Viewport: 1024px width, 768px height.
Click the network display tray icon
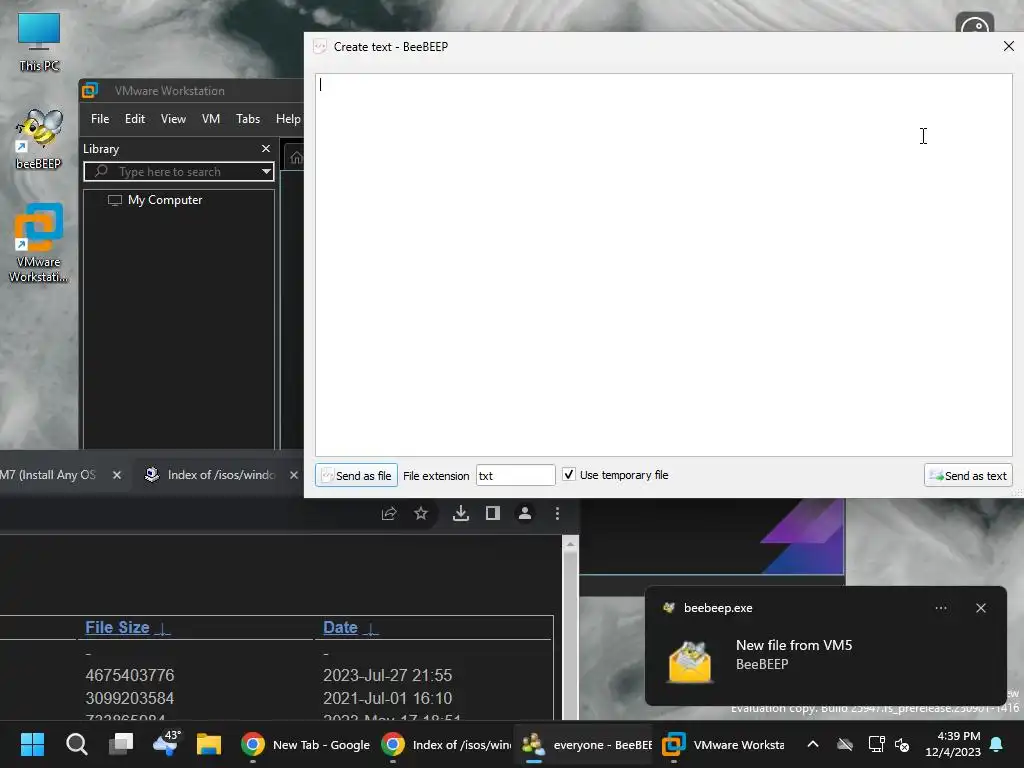click(876, 744)
